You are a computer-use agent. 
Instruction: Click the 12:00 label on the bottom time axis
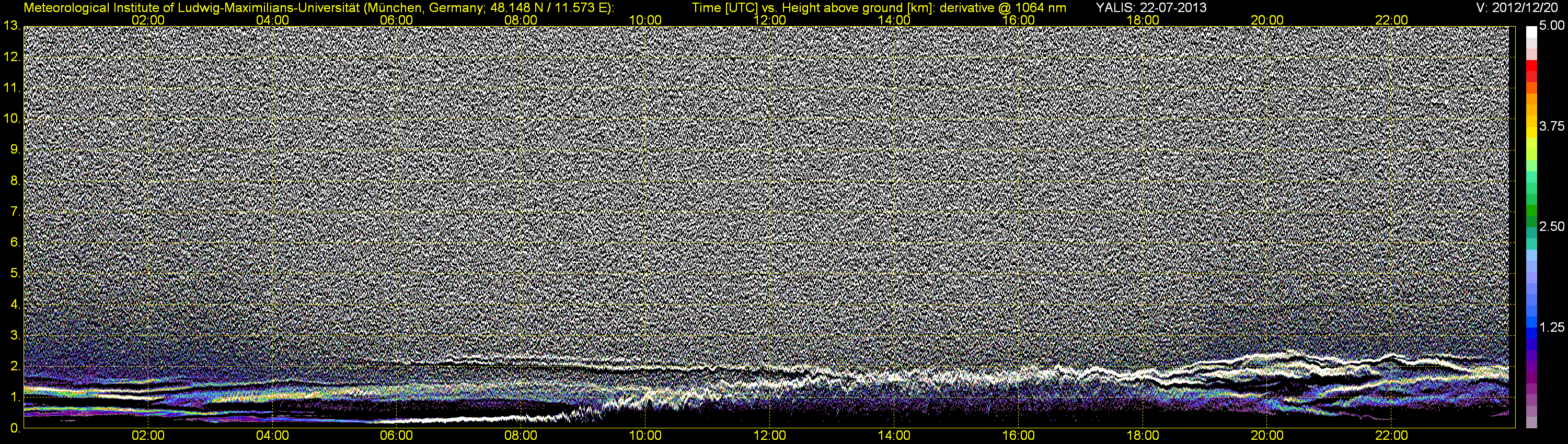[x=769, y=436]
